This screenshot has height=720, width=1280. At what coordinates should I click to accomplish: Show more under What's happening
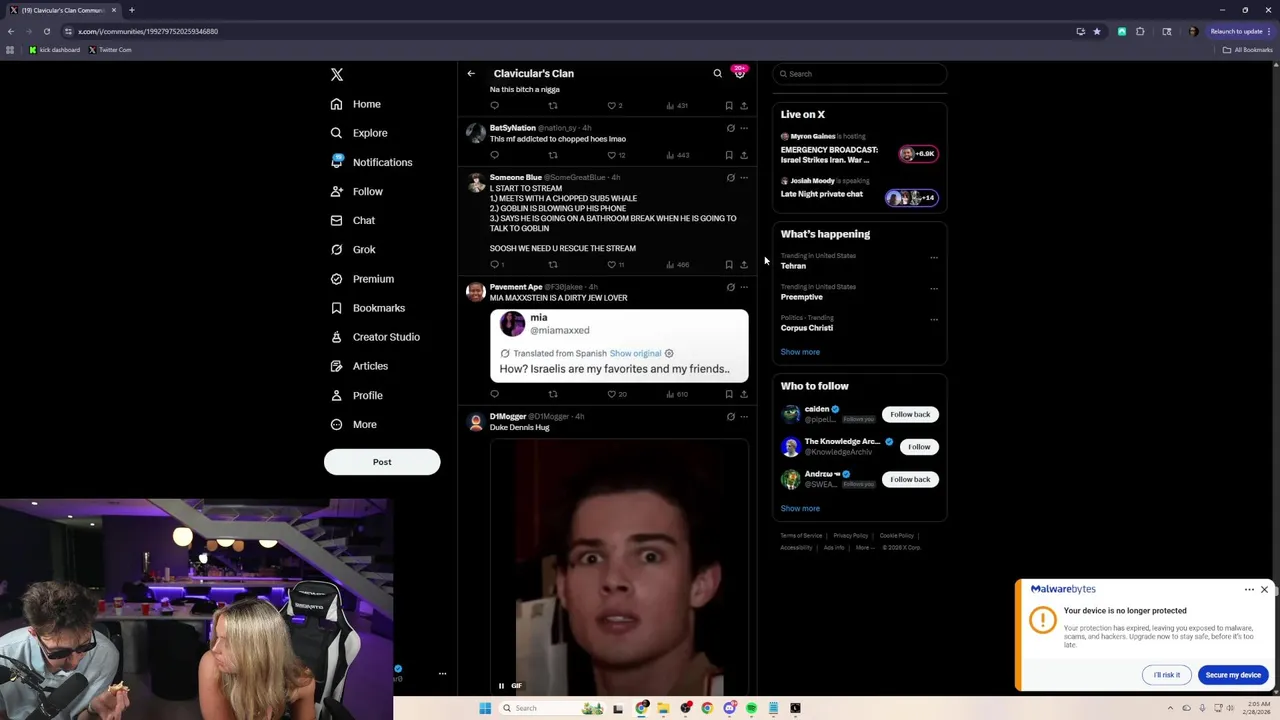pos(800,352)
